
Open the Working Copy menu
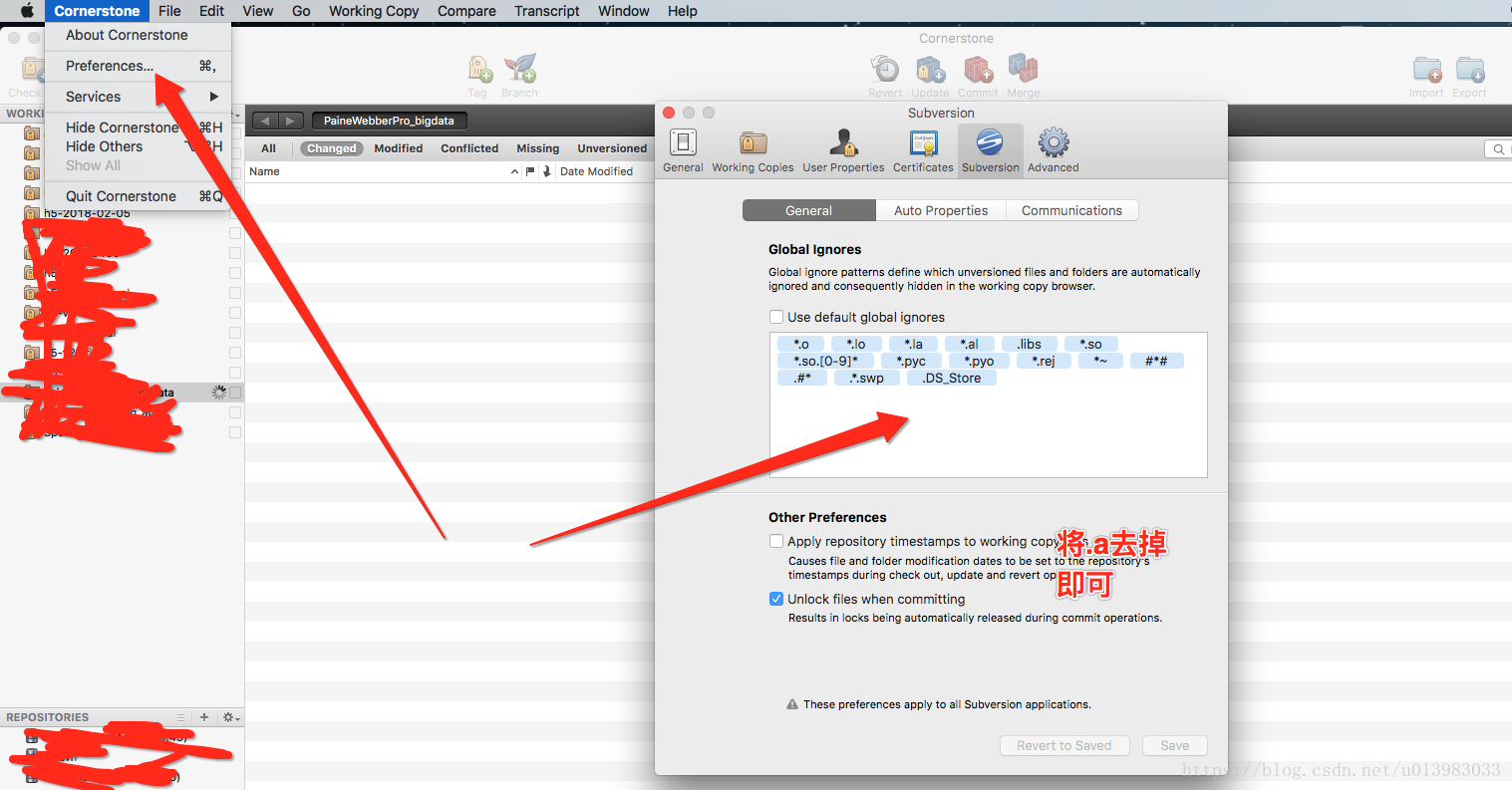374,11
